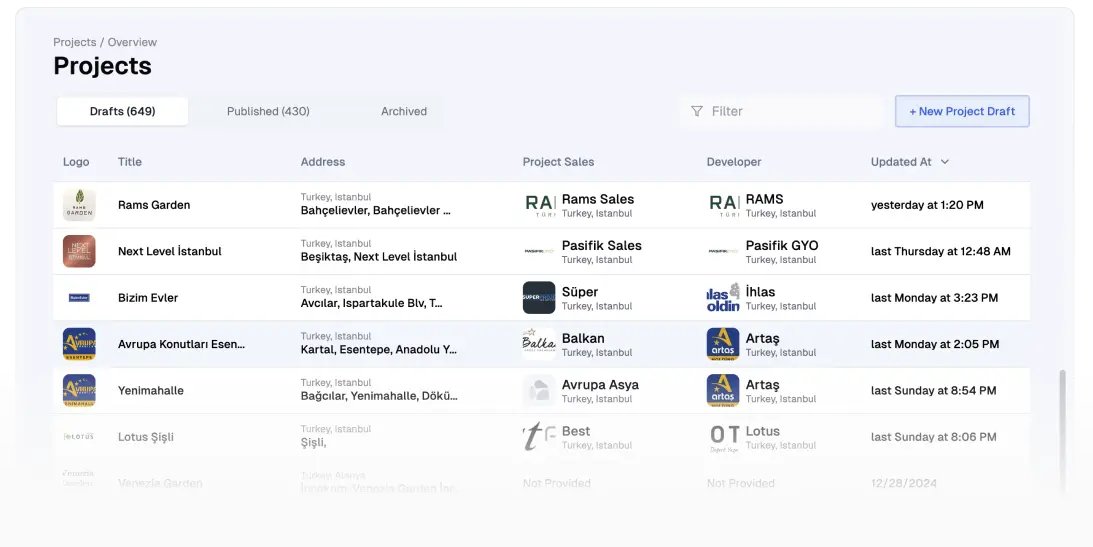
Task: Click the Süper sales logo icon
Action: [x=539, y=298]
